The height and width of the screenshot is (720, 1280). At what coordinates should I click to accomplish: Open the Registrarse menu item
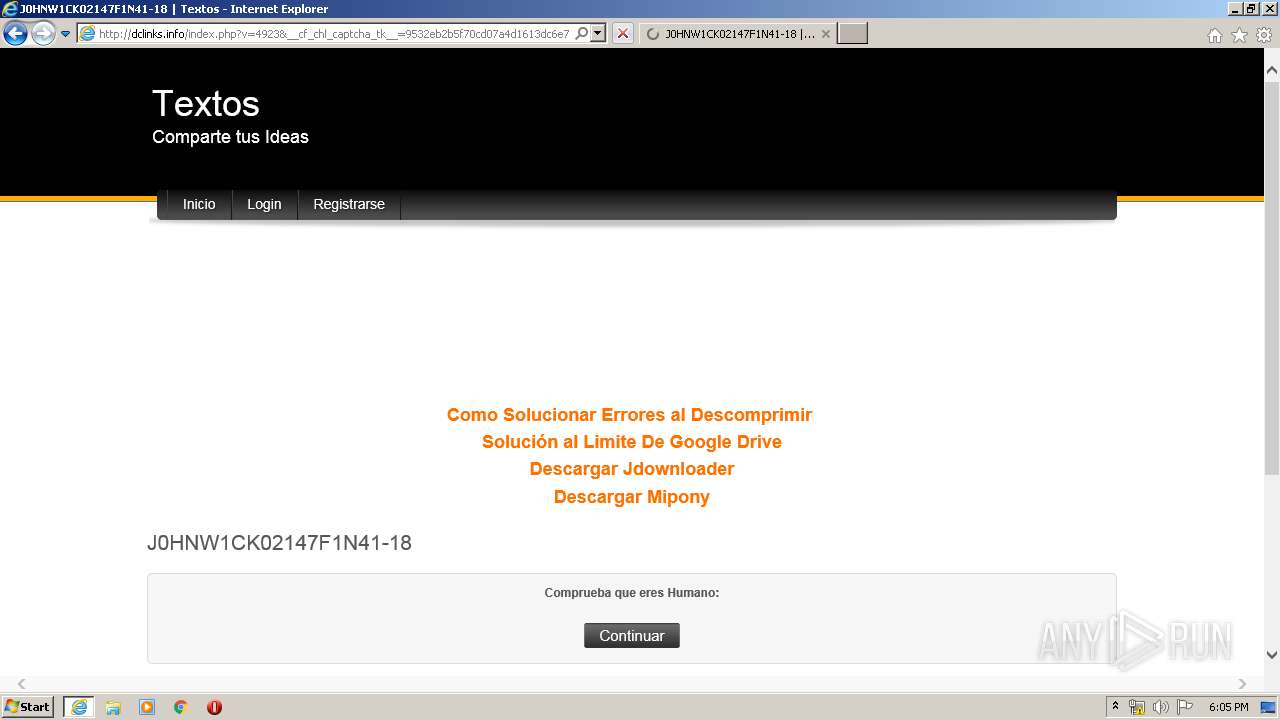pos(349,204)
